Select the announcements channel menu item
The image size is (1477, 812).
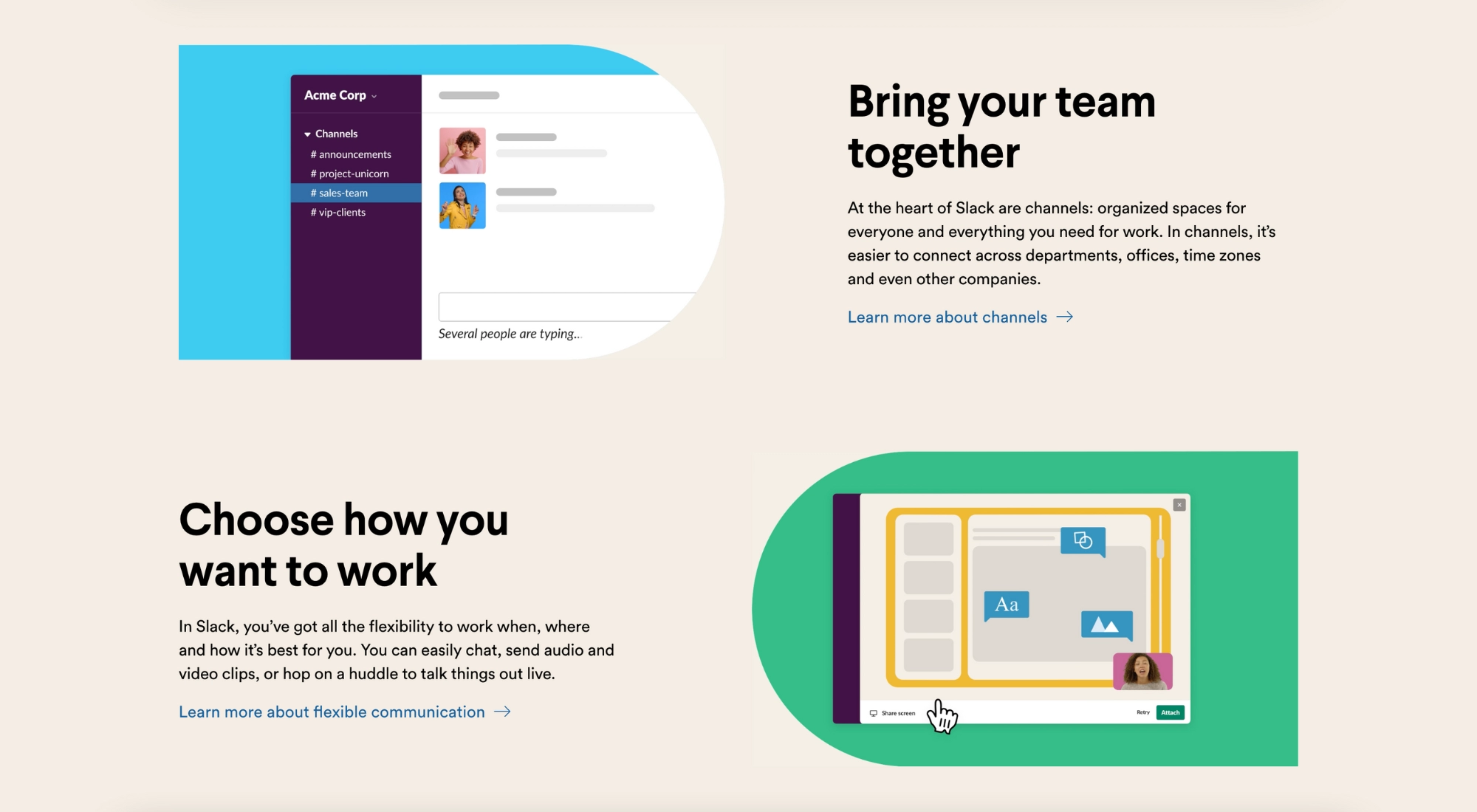click(351, 153)
